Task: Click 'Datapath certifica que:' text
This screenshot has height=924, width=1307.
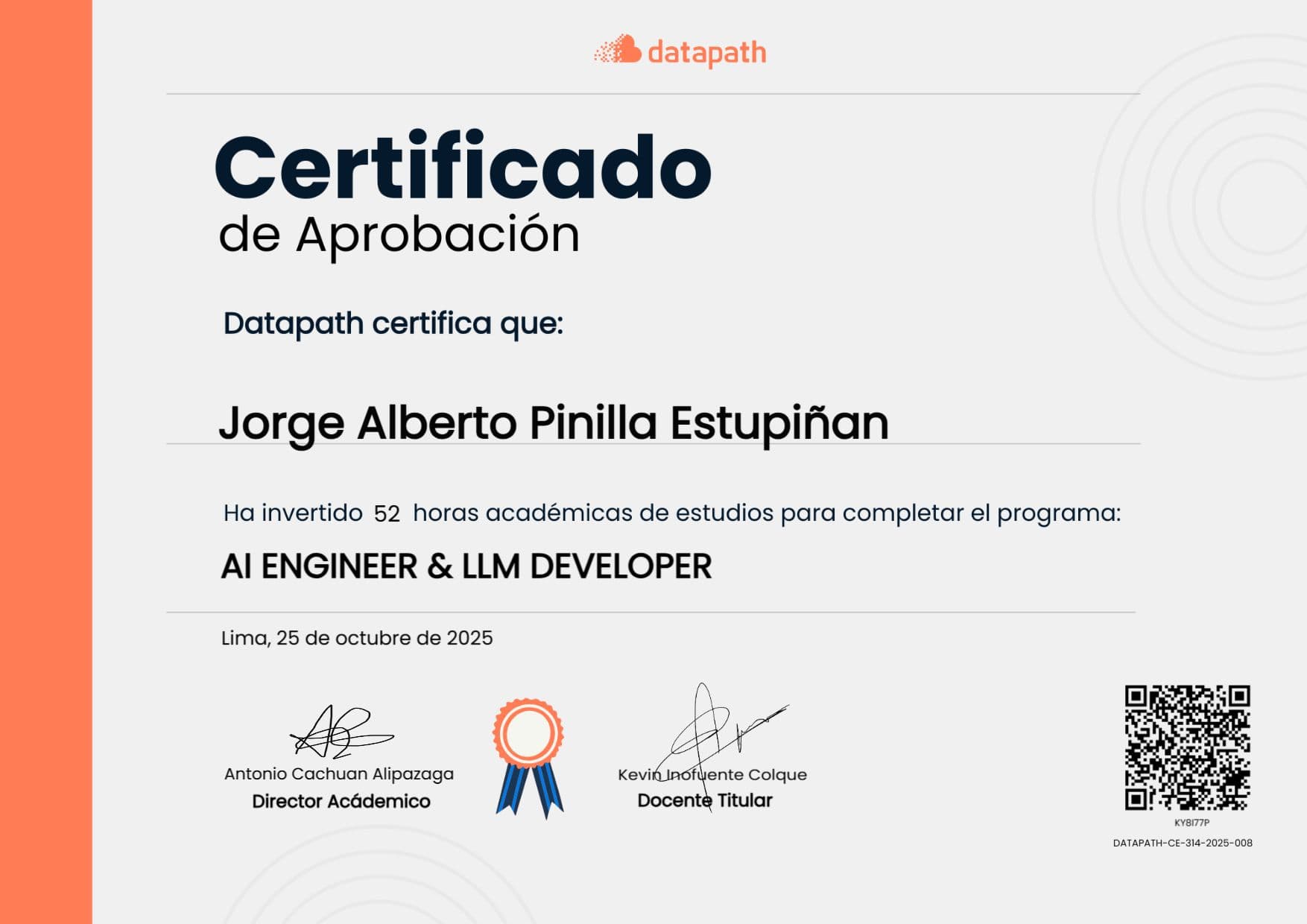Action: click(393, 323)
